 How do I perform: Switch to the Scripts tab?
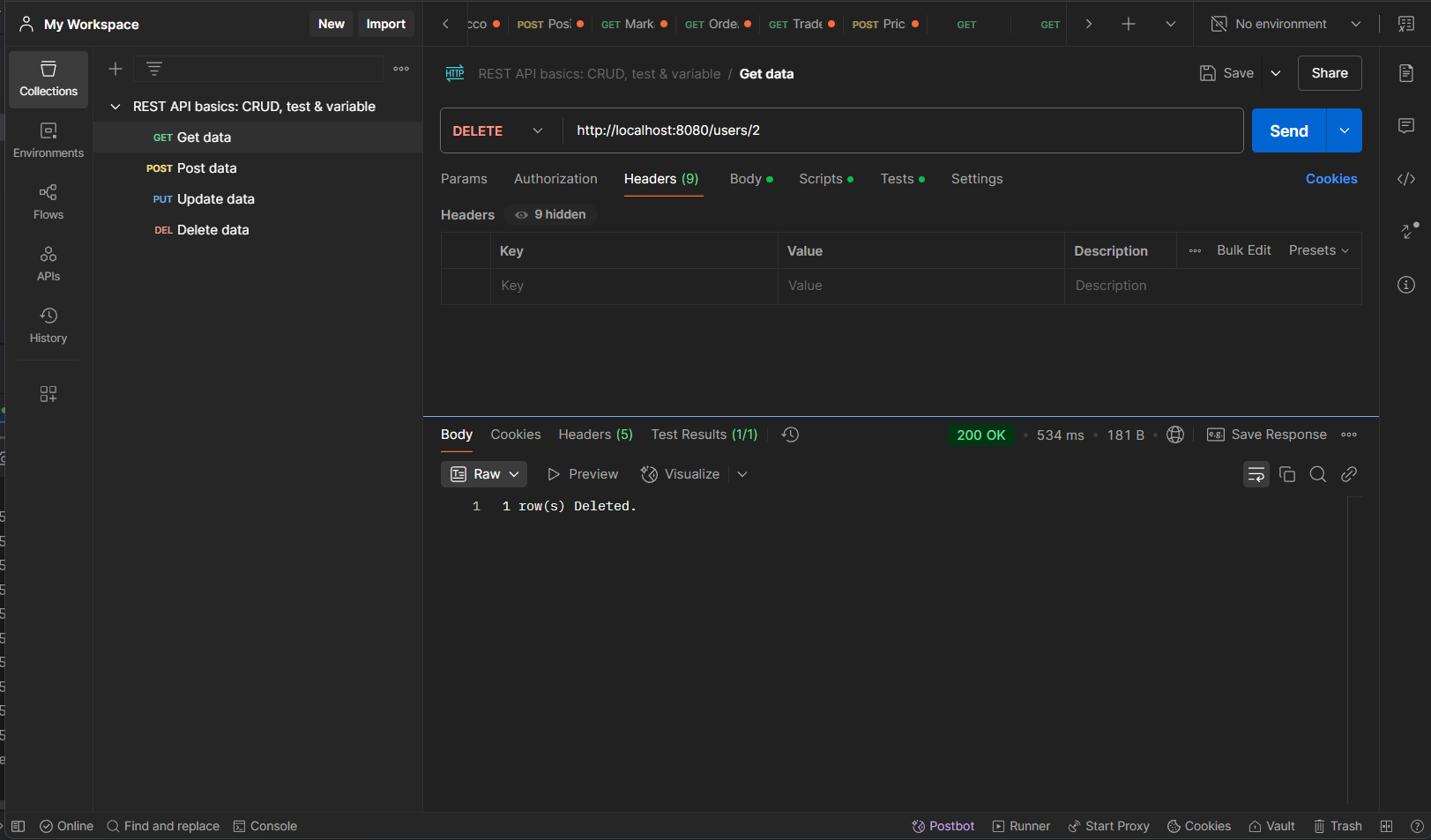(x=825, y=179)
